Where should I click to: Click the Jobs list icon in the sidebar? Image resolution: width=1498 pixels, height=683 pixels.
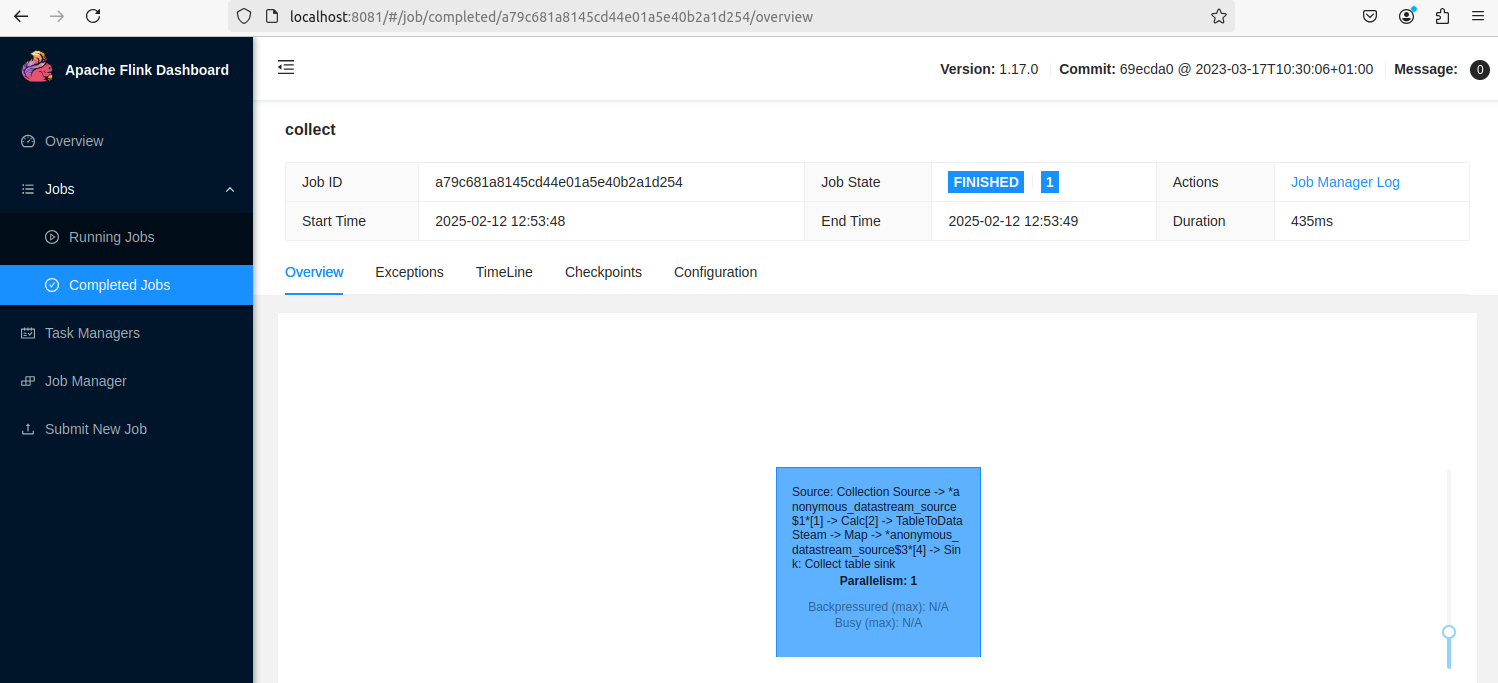(28, 189)
